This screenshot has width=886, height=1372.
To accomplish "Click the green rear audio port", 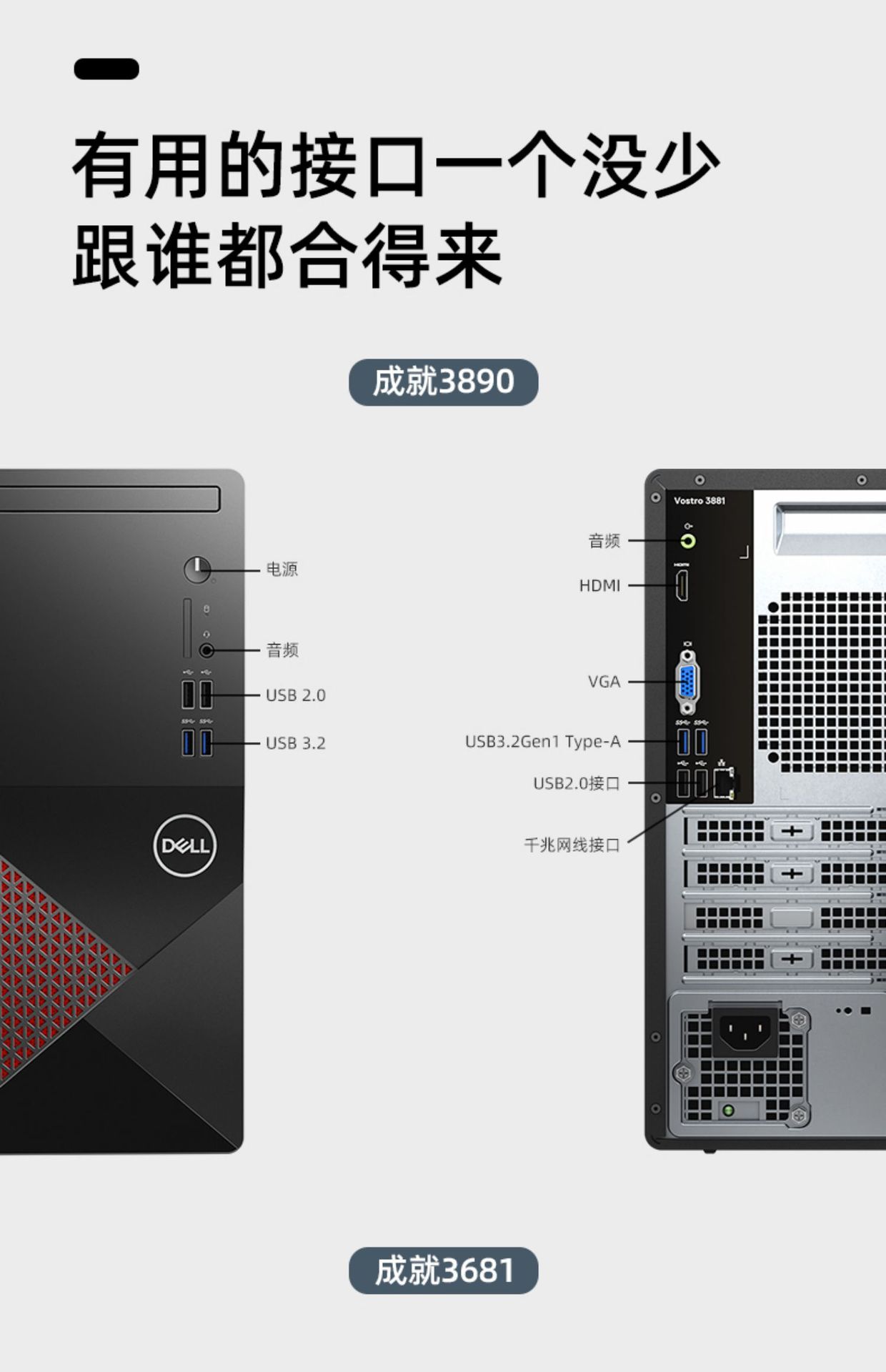I will [x=687, y=541].
